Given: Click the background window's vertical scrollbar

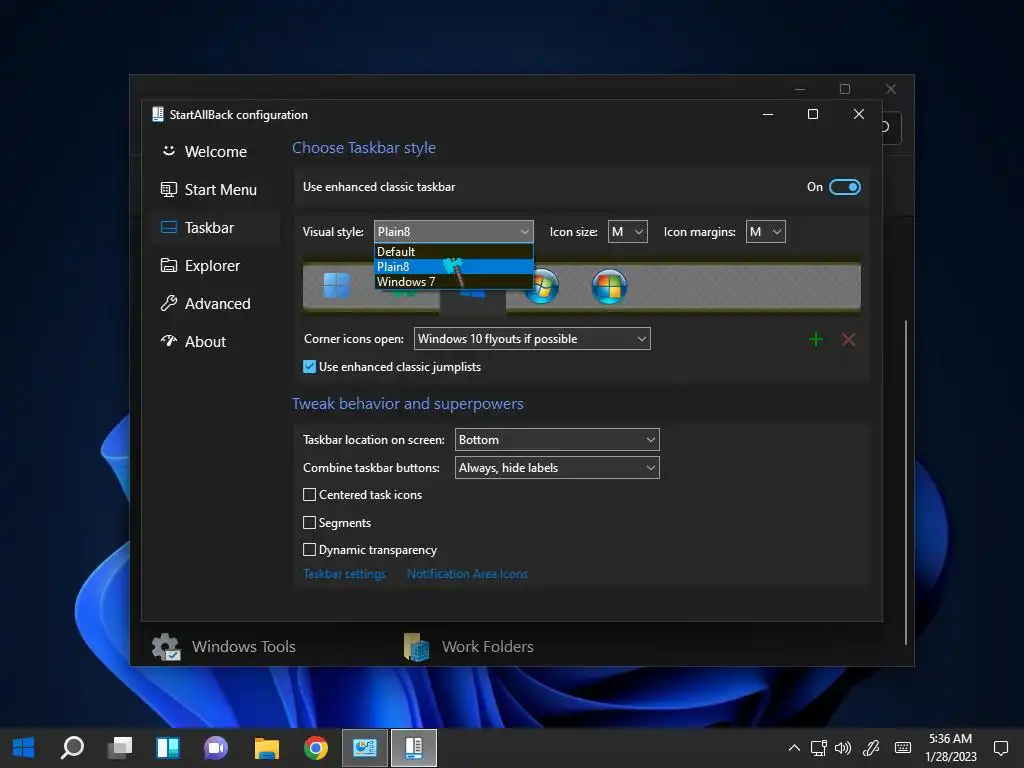Looking at the screenshot, I should point(906,482).
